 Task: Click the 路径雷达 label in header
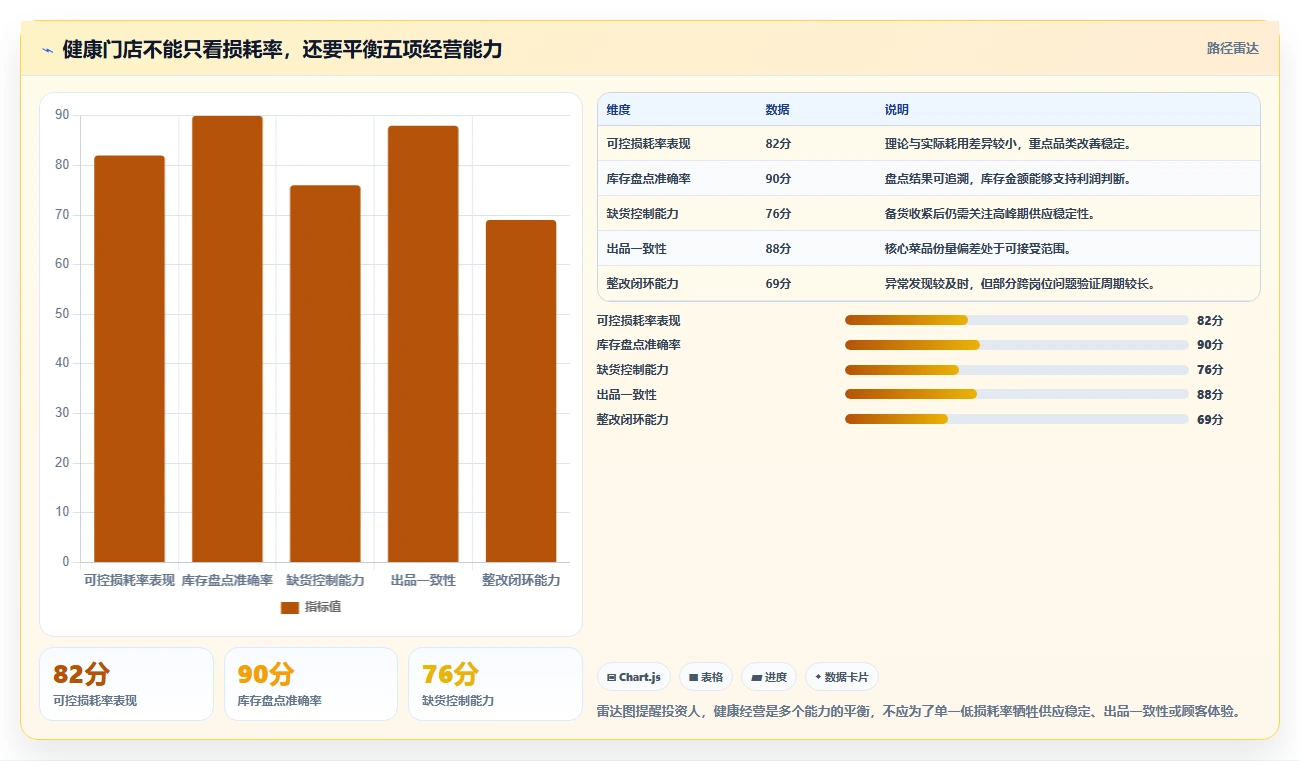1232,48
